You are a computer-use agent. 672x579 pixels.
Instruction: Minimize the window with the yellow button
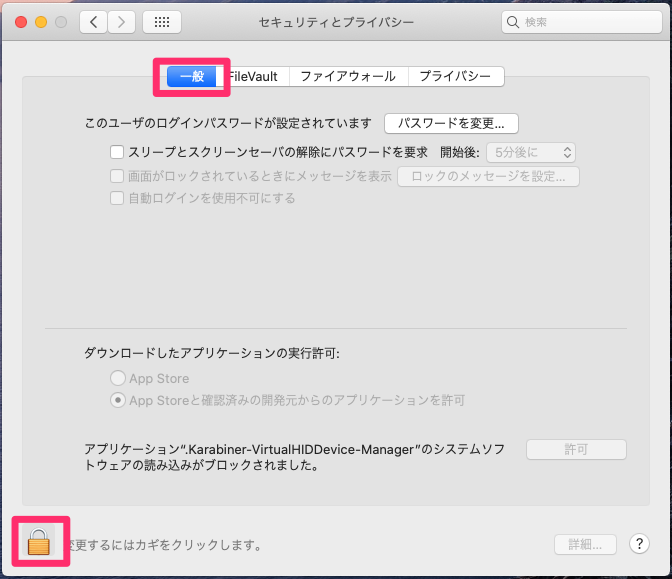point(41,22)
